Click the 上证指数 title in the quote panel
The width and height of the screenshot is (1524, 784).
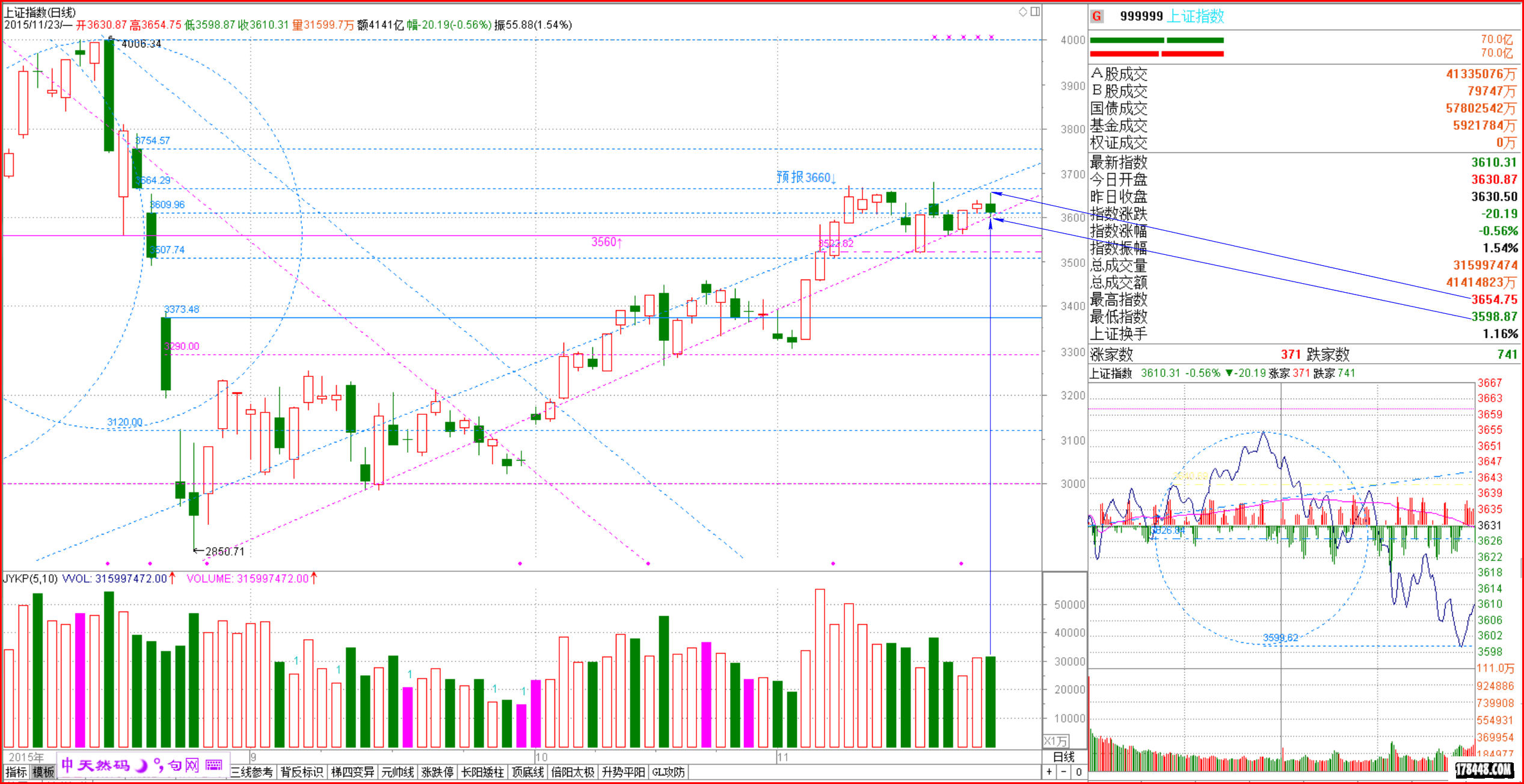(1195, 16)
